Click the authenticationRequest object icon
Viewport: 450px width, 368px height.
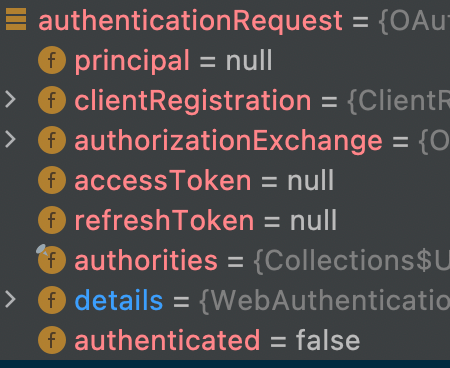[16, 19]
